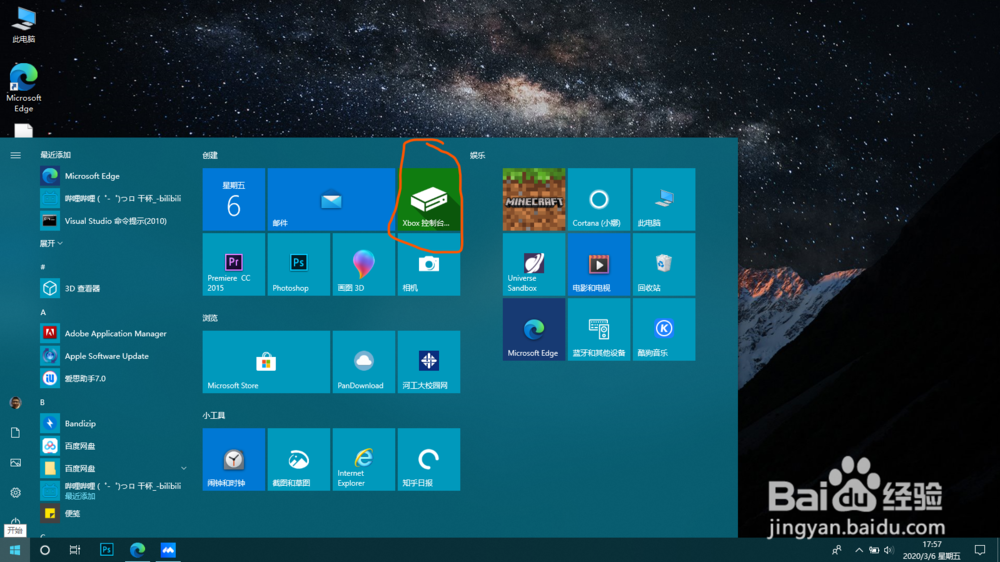The height and width of the screenshot is (562, 1000).
Task: Open the Mail (邮件) tile
Action: pyautogui.click(x=331, y=200)
